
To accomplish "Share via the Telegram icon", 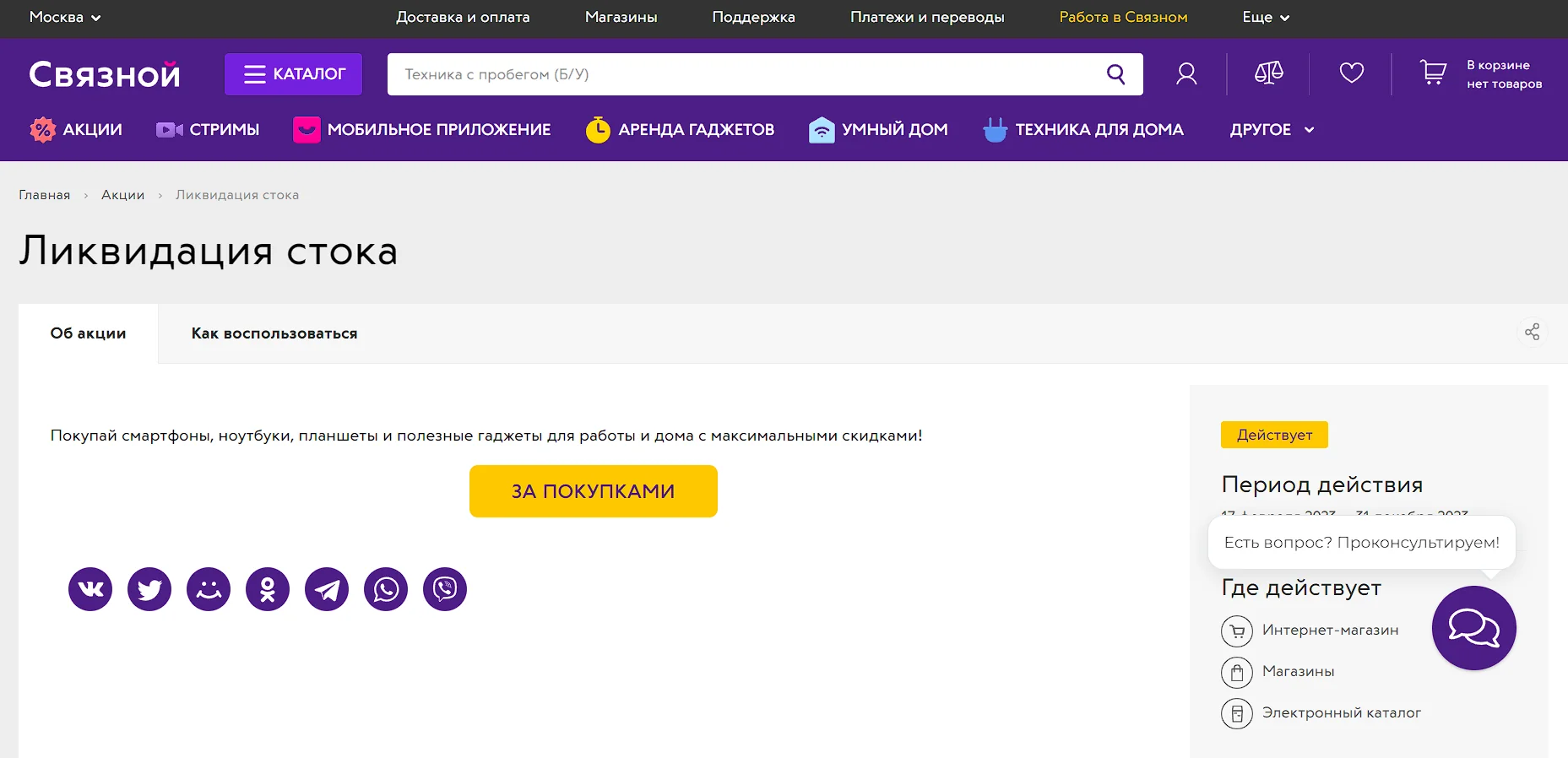I will [x=327, y=589].
